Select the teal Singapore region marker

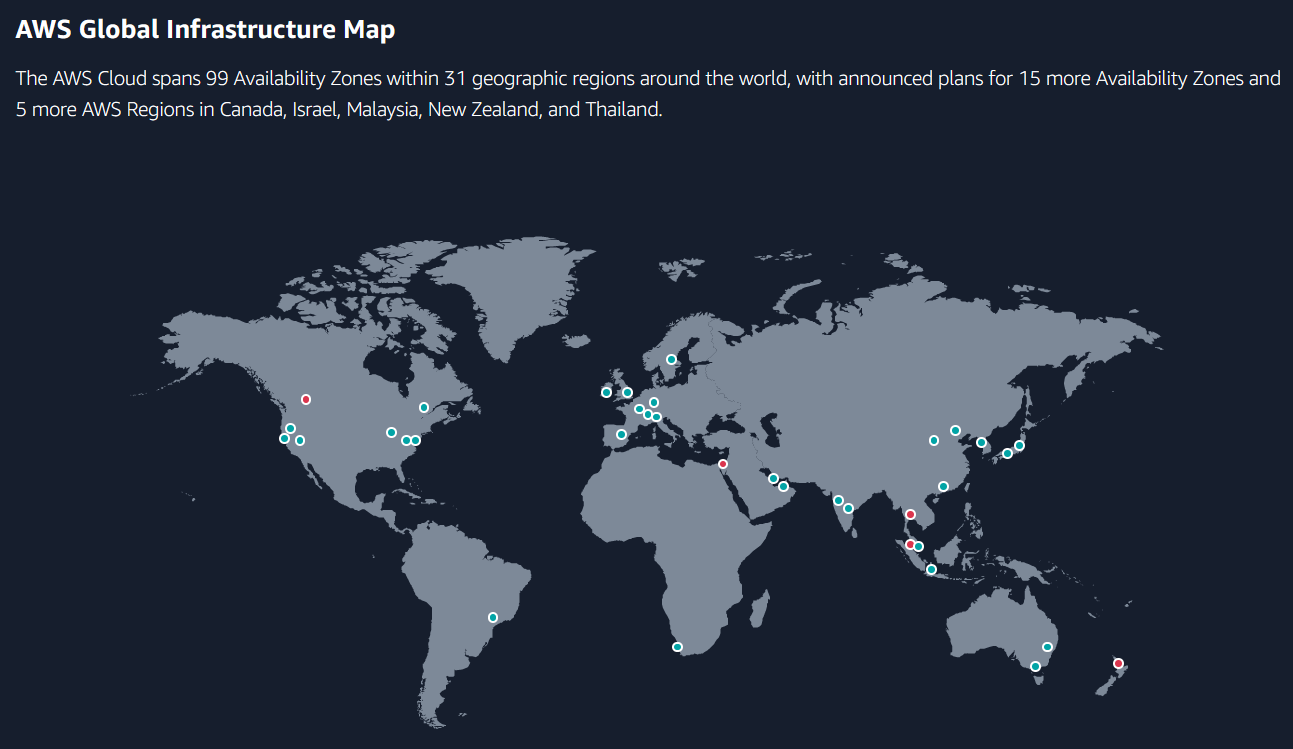919,546
